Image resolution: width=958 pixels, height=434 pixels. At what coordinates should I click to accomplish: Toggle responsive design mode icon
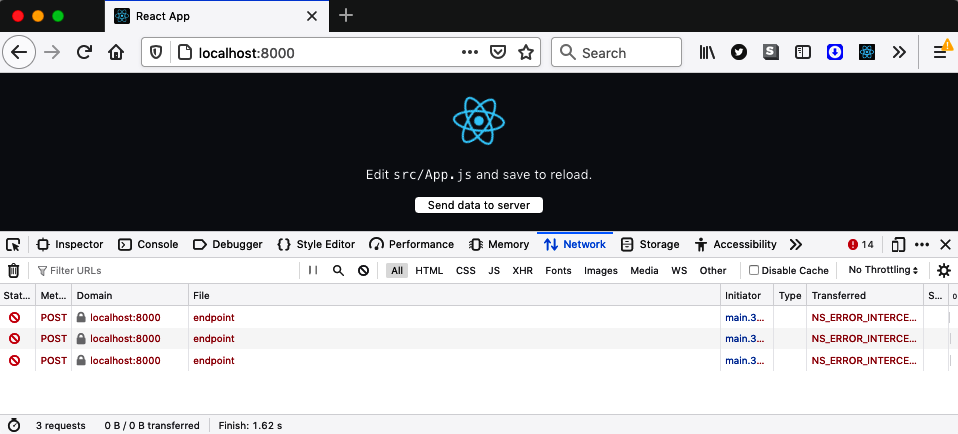[898, 244]
